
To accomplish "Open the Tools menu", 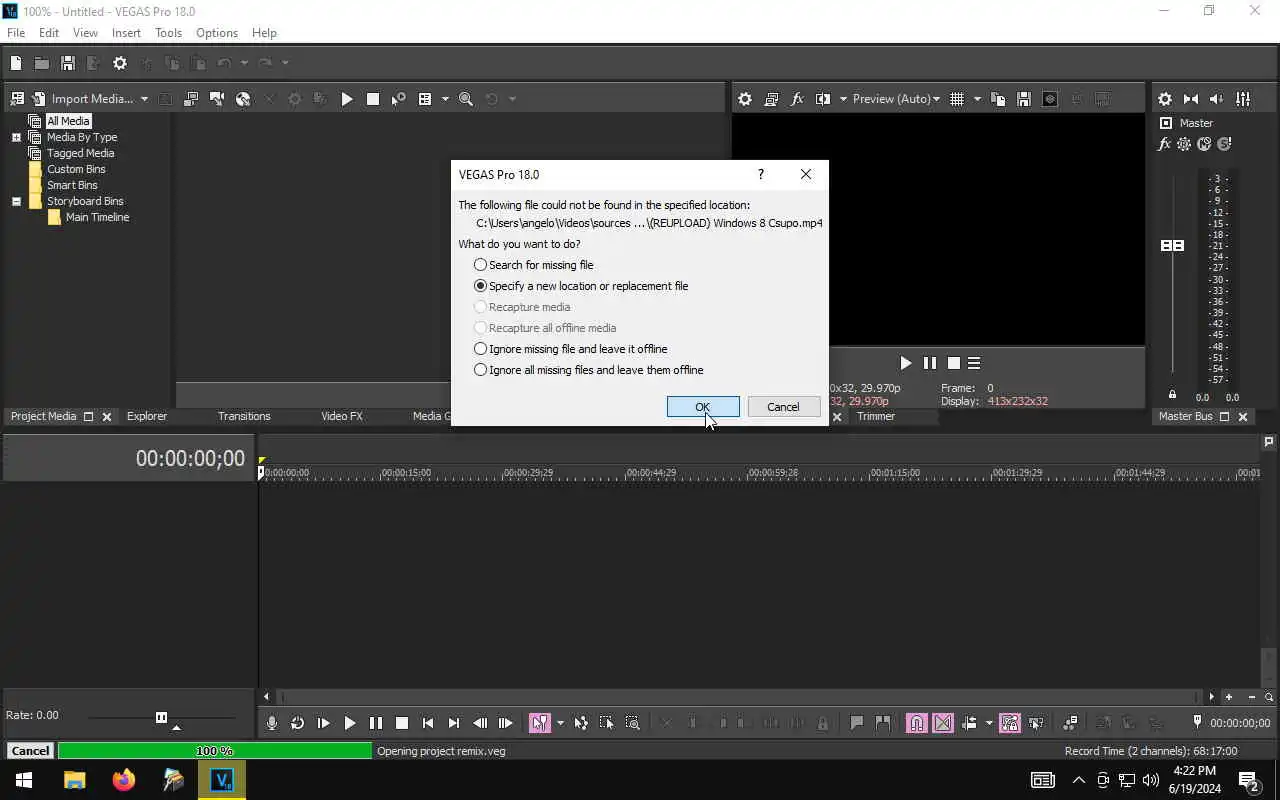I will [168, 33].
